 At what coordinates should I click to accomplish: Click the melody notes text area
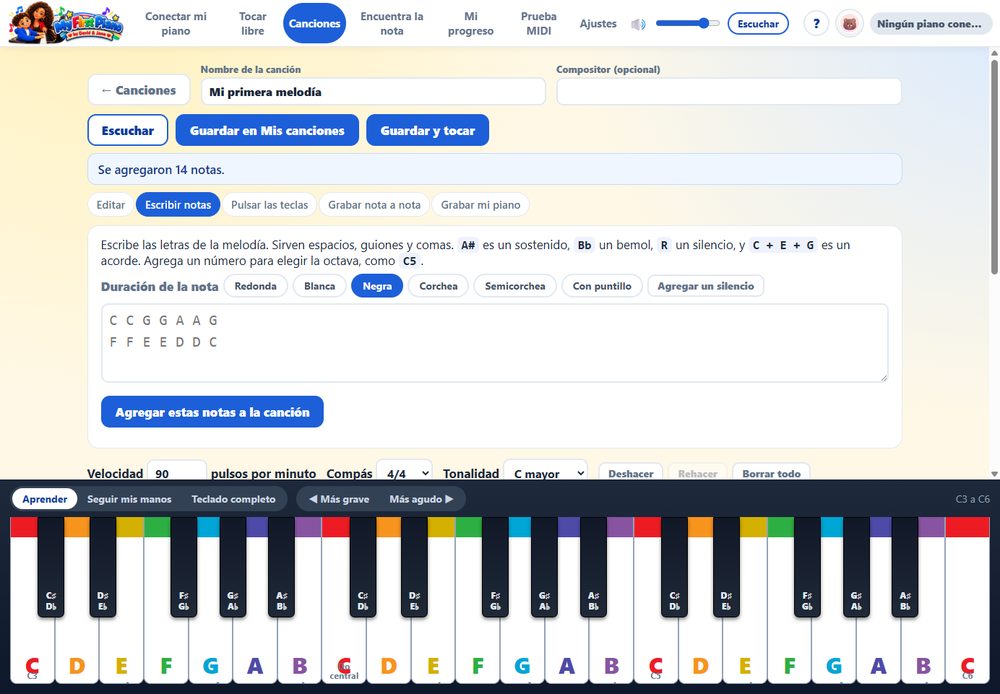(x=494, y=343)
